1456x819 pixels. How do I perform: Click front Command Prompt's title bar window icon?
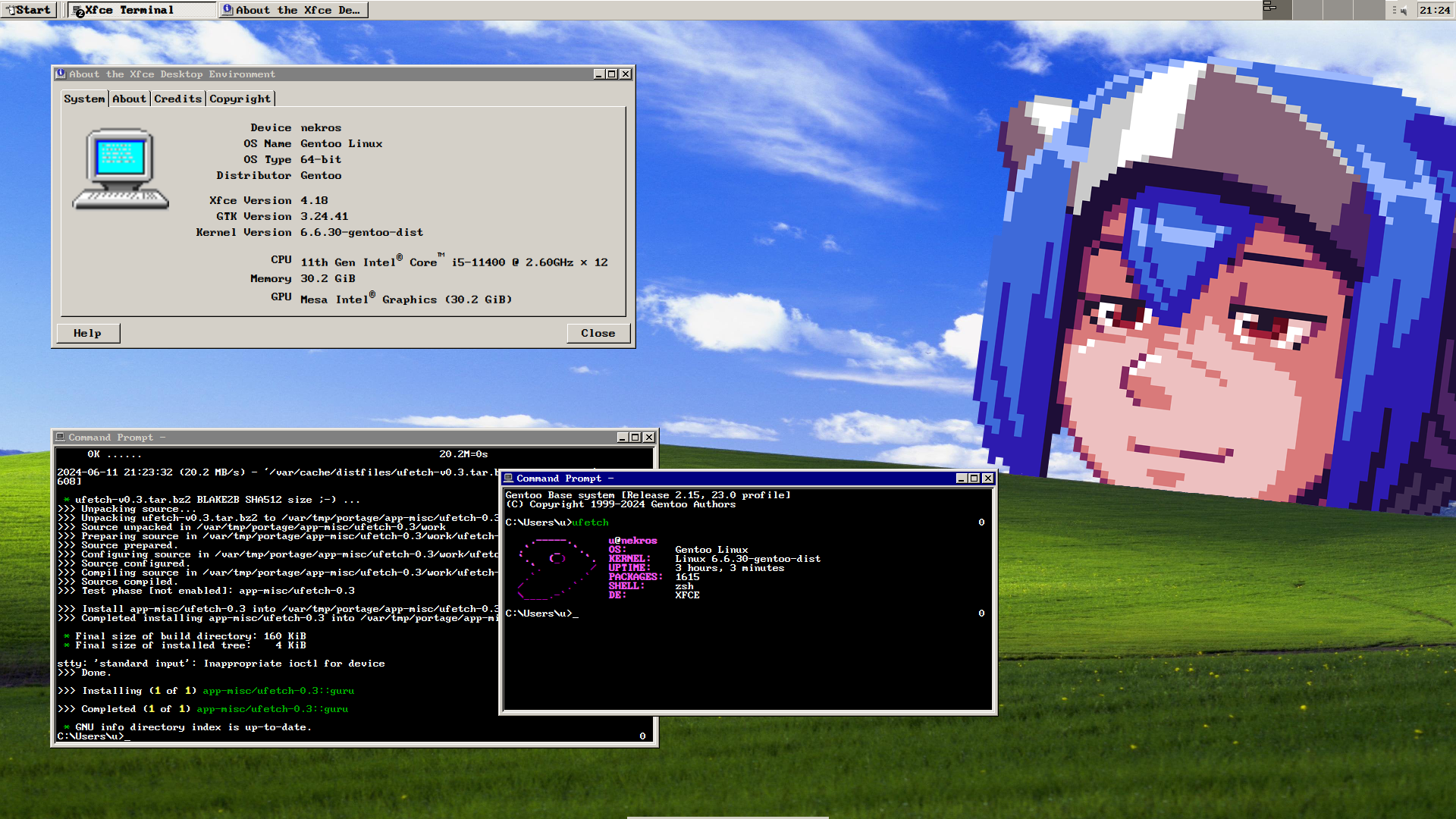pyautogui.click(x=509, y=479)
